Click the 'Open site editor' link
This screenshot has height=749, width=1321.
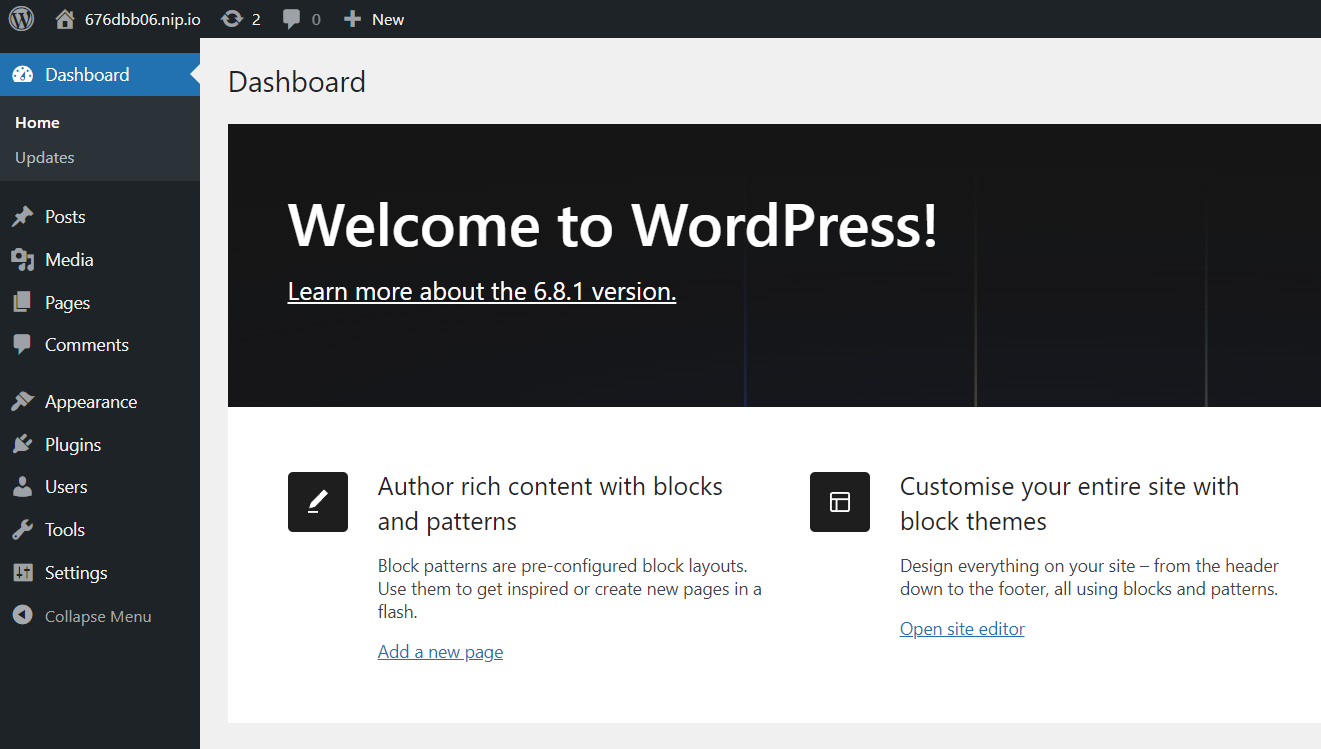click(x=962, y=629)
